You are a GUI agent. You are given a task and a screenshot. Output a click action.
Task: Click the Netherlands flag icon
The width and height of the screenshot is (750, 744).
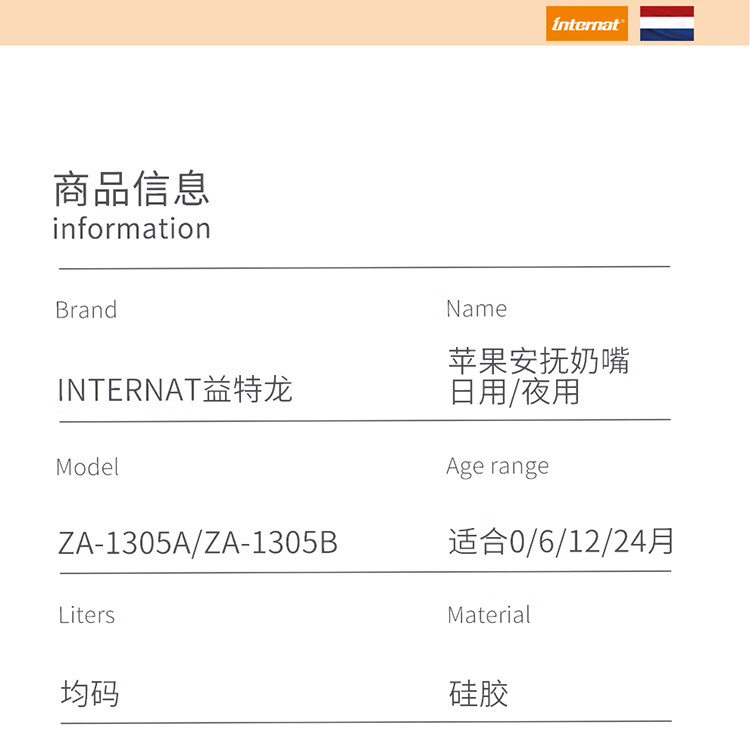click(x=667, y=23)
